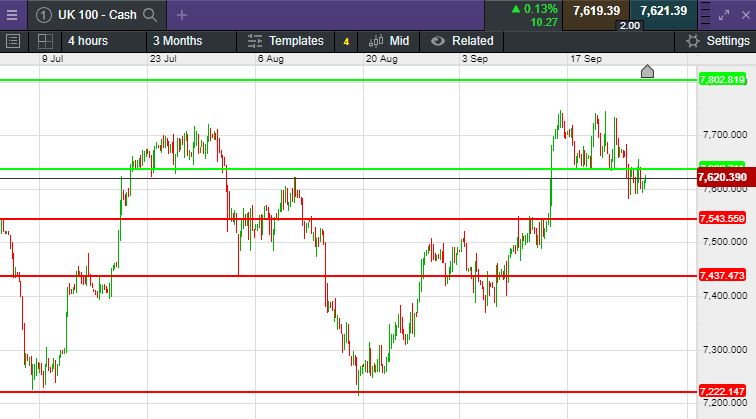
Task: Click the vertical grip handle by the buy price
Action: click(705, 14)
